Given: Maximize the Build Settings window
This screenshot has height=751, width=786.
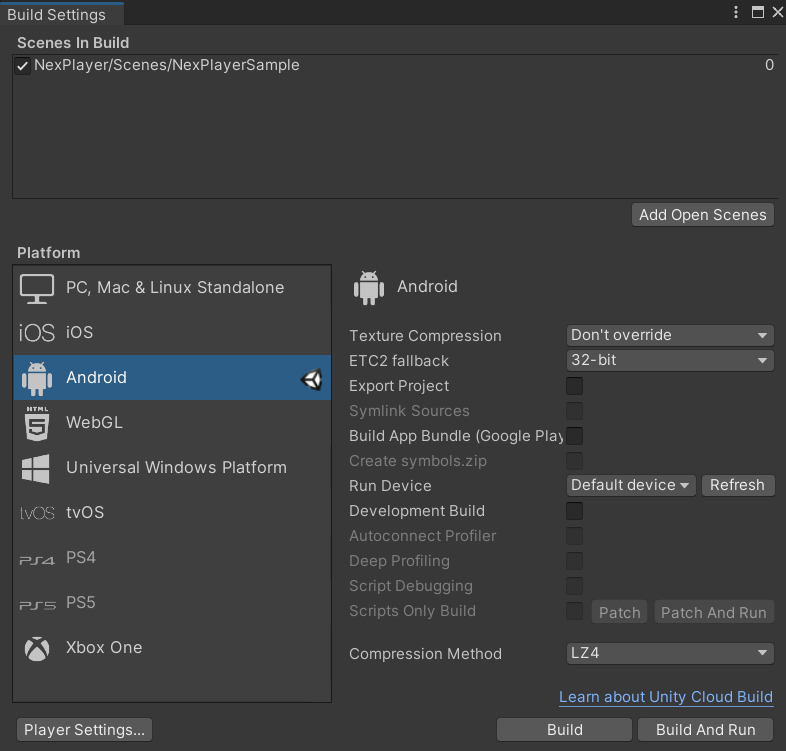Looking at the screenshot, I should 757,12.
